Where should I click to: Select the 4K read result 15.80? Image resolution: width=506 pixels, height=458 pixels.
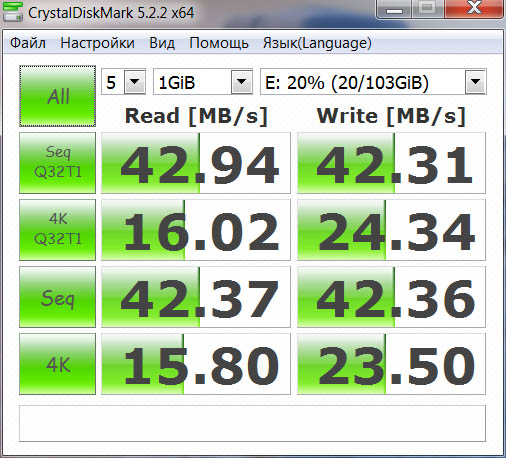[x=196, y=364]
